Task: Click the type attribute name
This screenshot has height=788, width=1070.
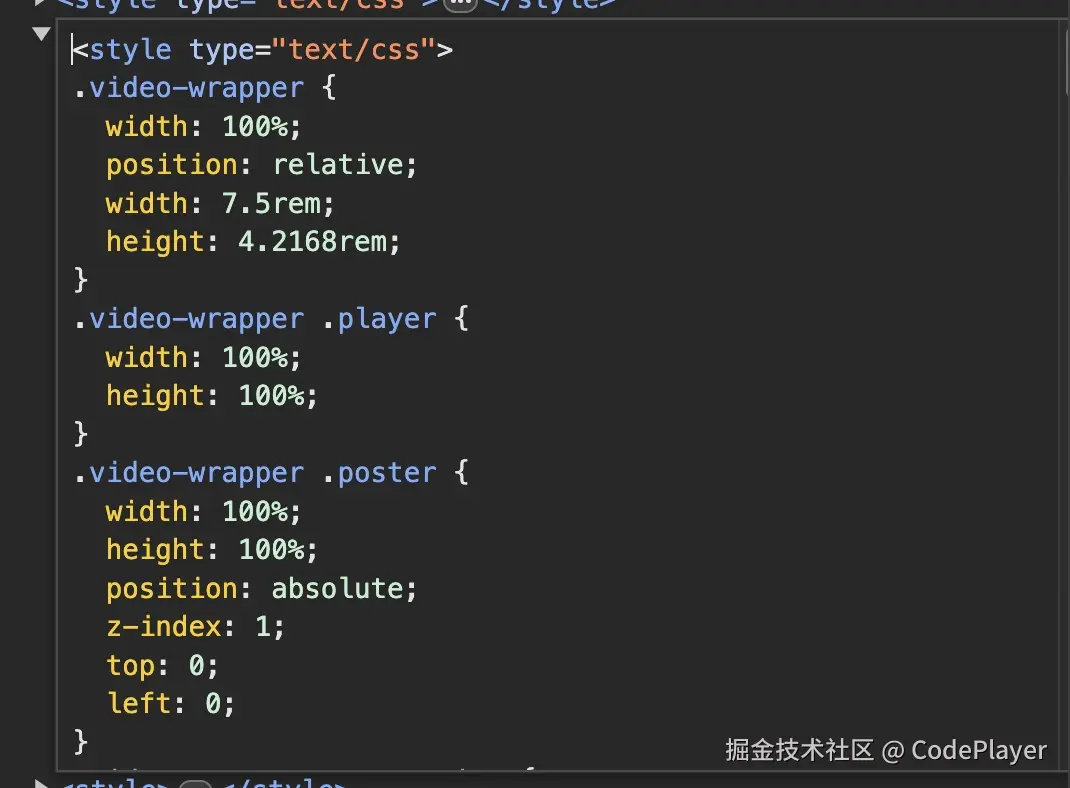Action: (221, 49)
